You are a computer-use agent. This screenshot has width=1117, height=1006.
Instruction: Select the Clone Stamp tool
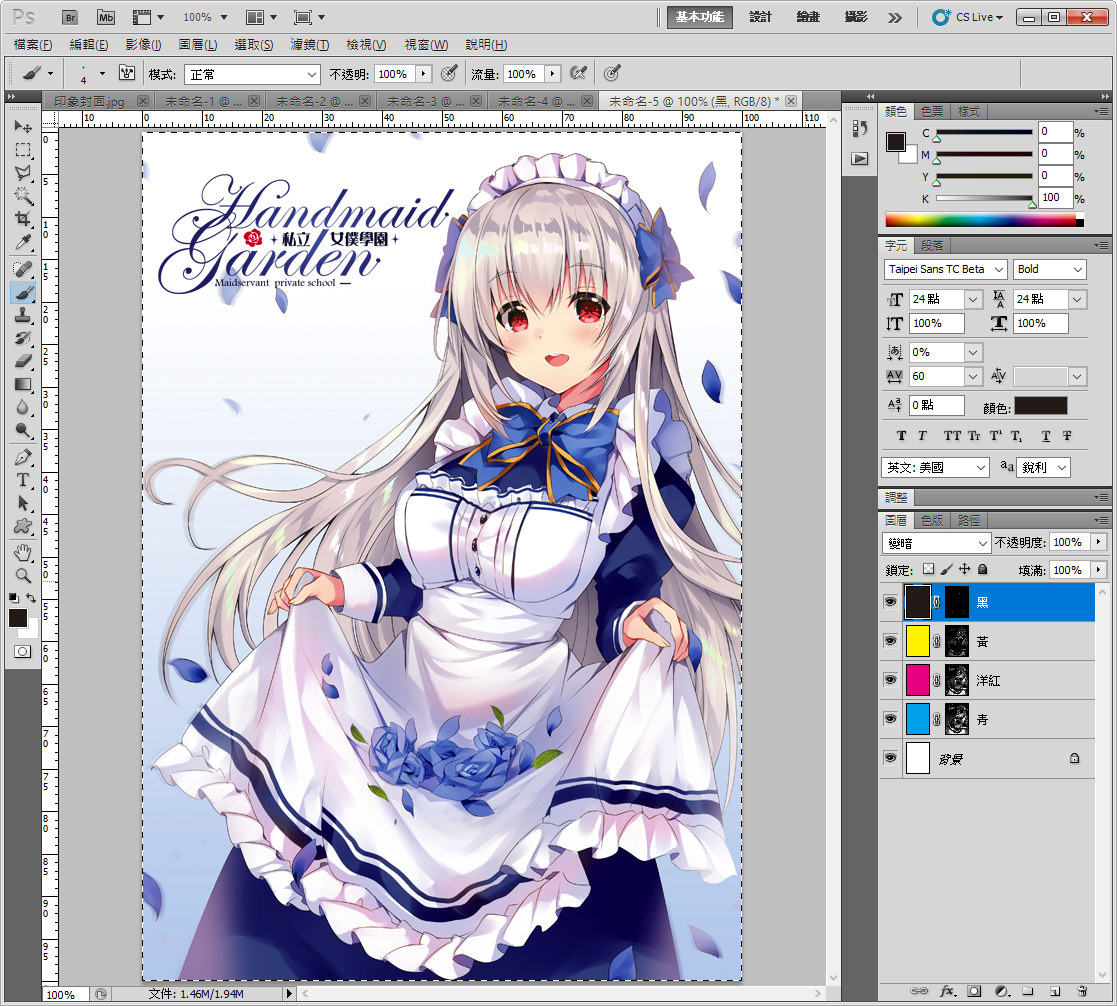coord(23,315)
